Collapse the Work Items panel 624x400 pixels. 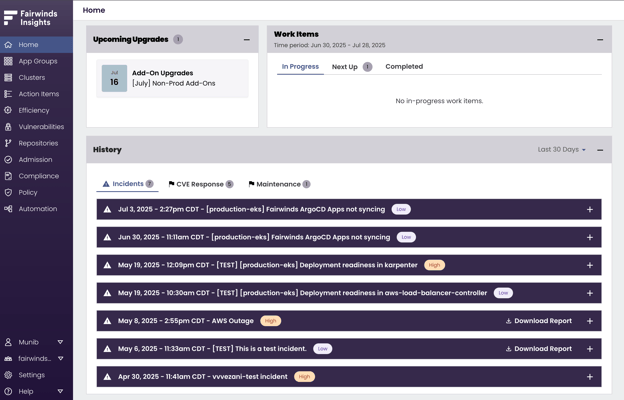pyautogui.click(x=600, y=39)
